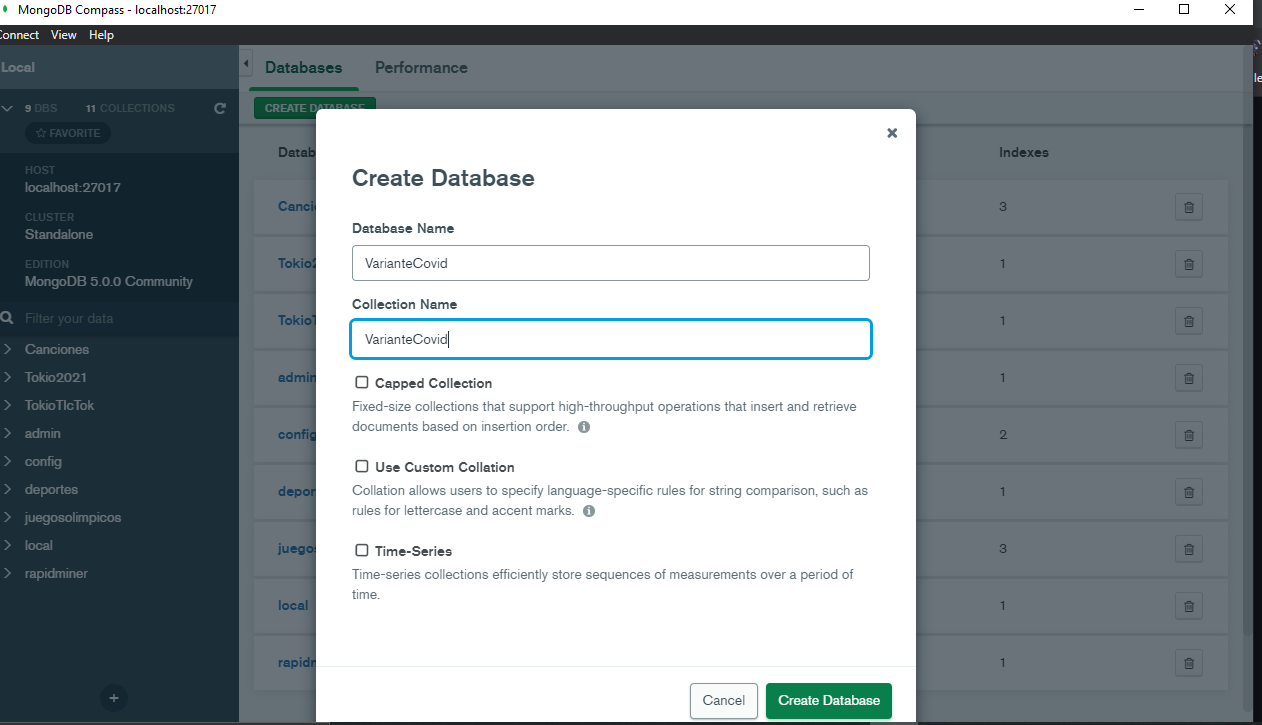Collapse the sidebar with the arrow icon
Screen dimensions: 1262x725
[x=246, y=64]
